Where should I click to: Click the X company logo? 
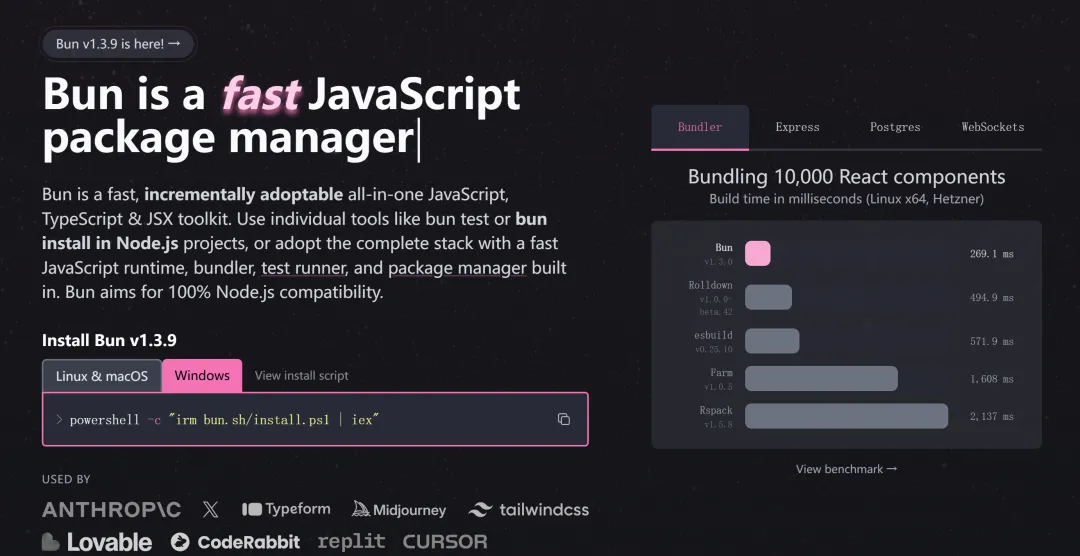click(211, 510)
